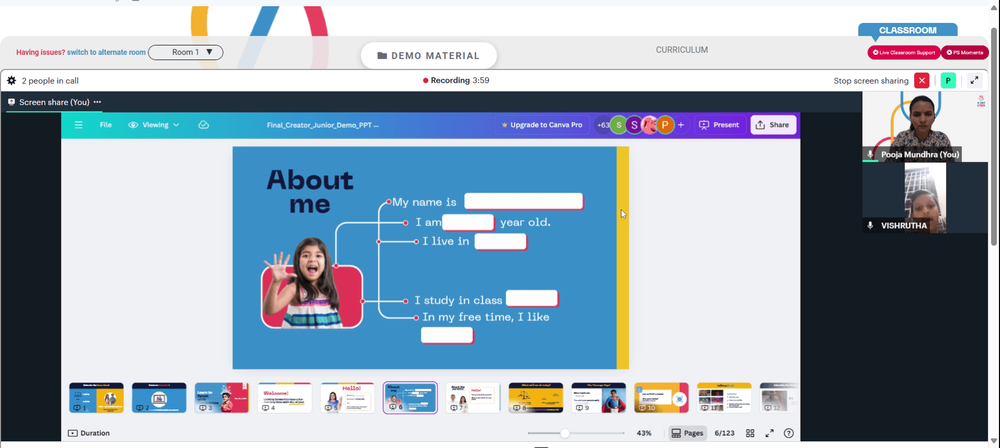This screenshot has height=448, width=1000.
Task: Stop screen sharing with the red X
Action: pyautogui.click(x=922, y=80)
